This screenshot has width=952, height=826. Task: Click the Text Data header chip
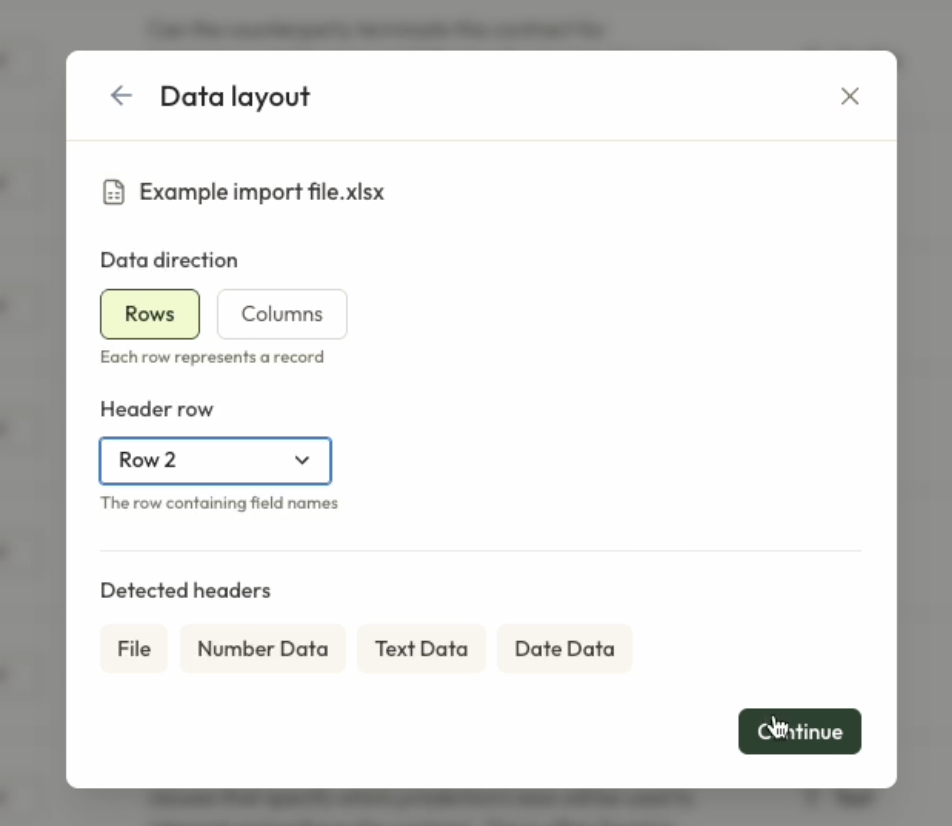coord(421,649)
